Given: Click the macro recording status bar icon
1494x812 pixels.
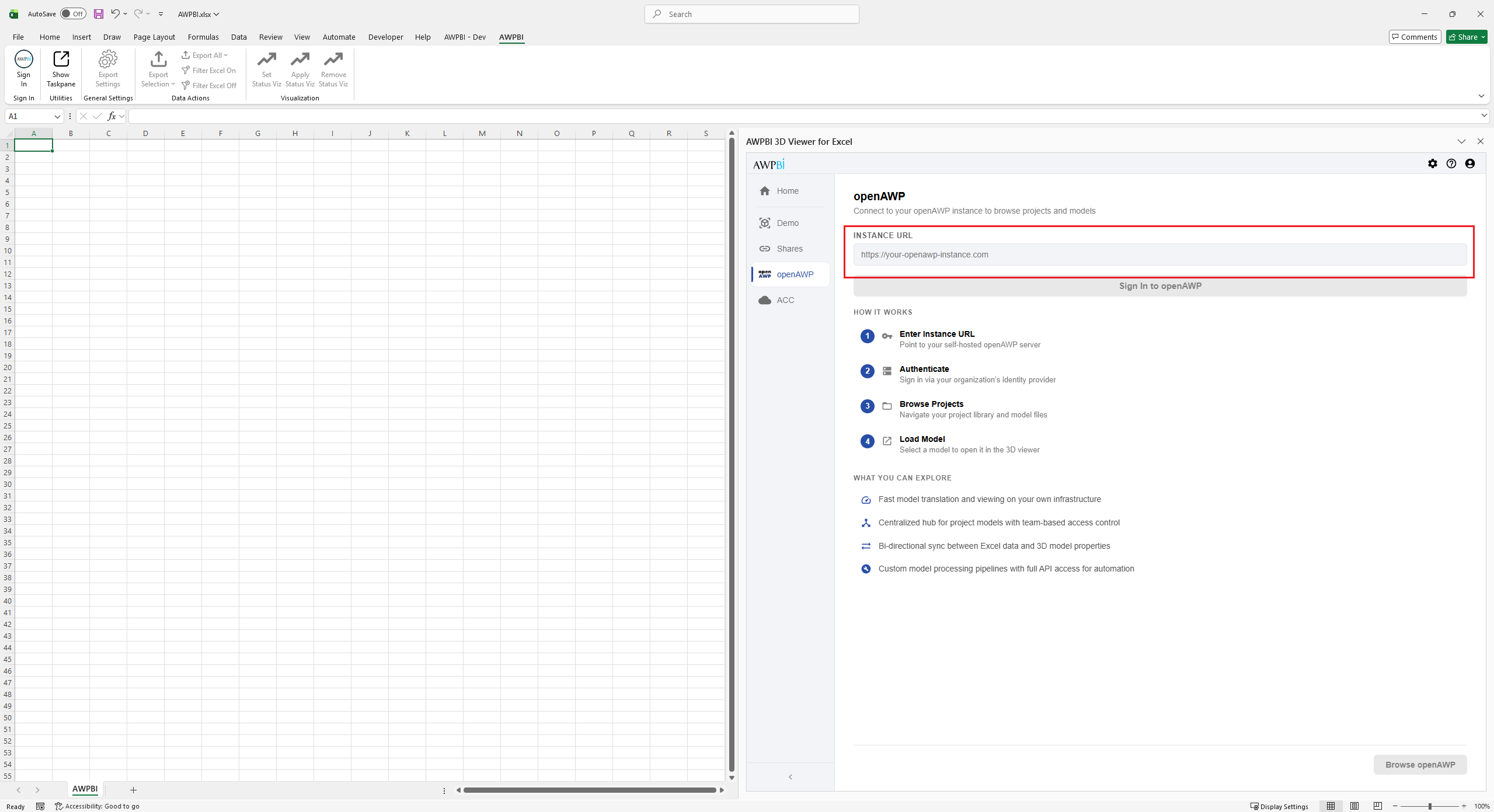Looking at the screenshot, I should point(40,806).
